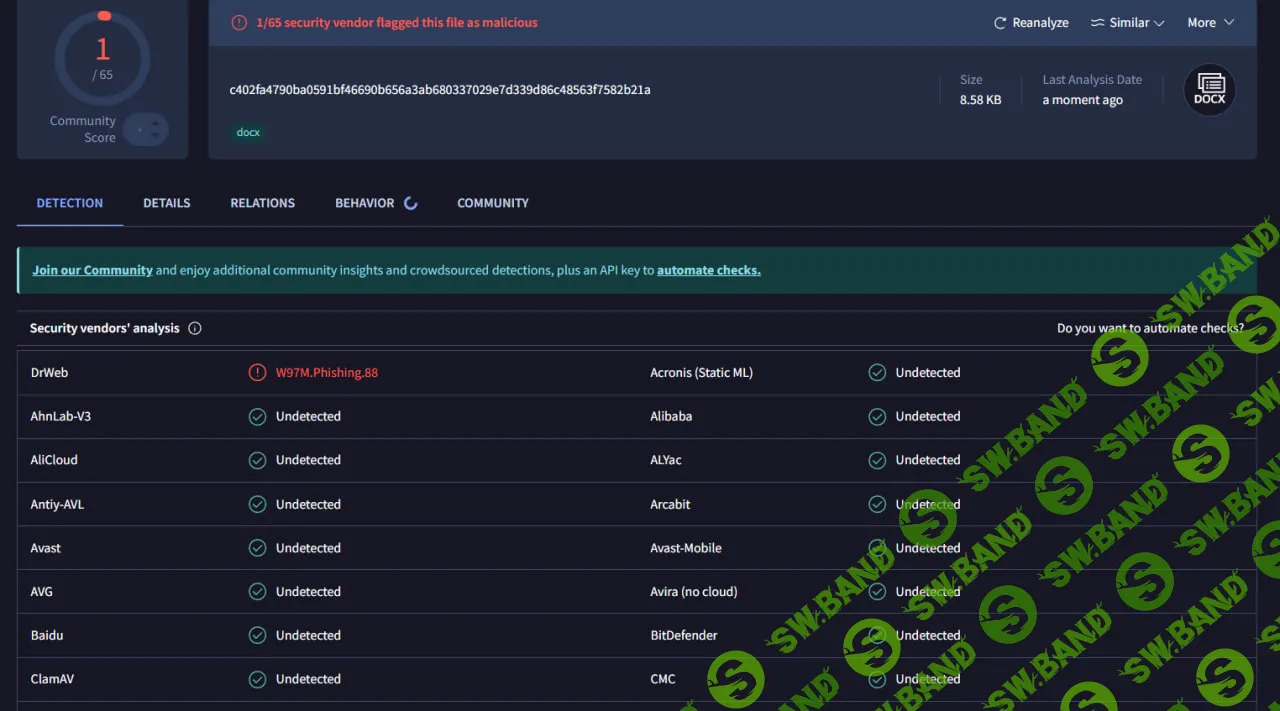Click the loading spinner icon beside Behavior
Image resolution: width=1280 pixels, height=711 pixels.
pos(410,203)
